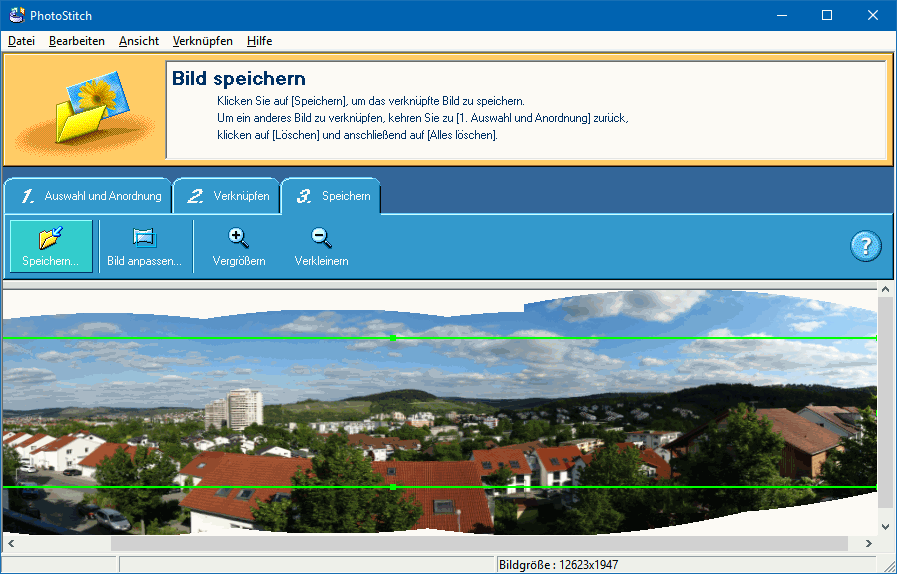Zoom out with the Verkleinern magnifier
Screen dimensions: 897x574
point(321,246)
